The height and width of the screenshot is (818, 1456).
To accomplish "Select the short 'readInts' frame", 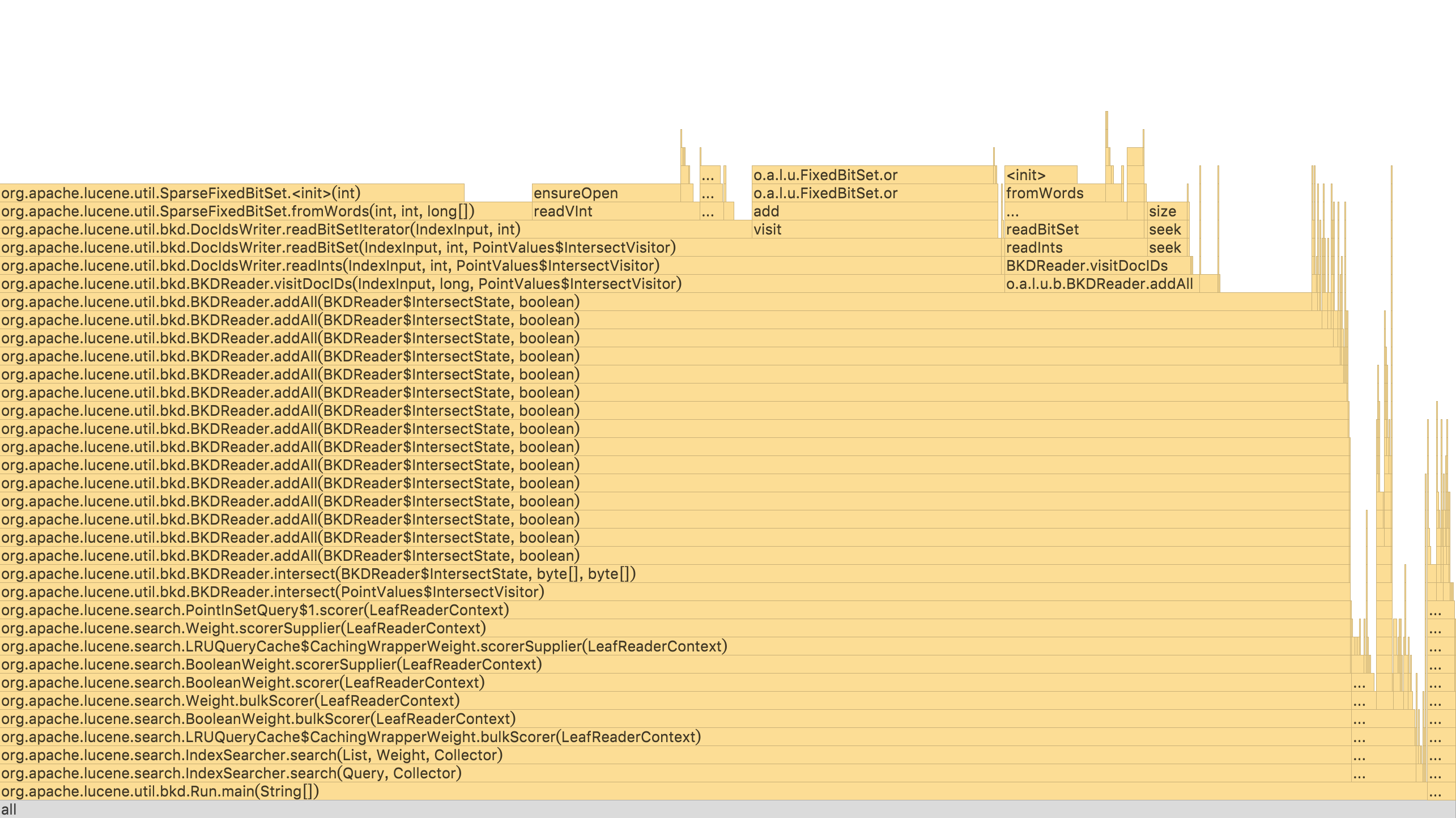I will (x=1075, y=248).
